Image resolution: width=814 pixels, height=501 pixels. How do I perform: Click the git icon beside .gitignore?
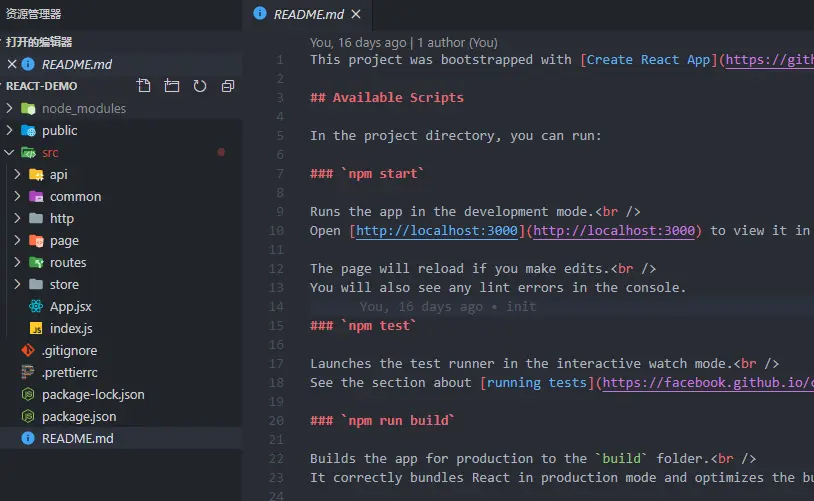pyautogui.click(x=28, y=350)
